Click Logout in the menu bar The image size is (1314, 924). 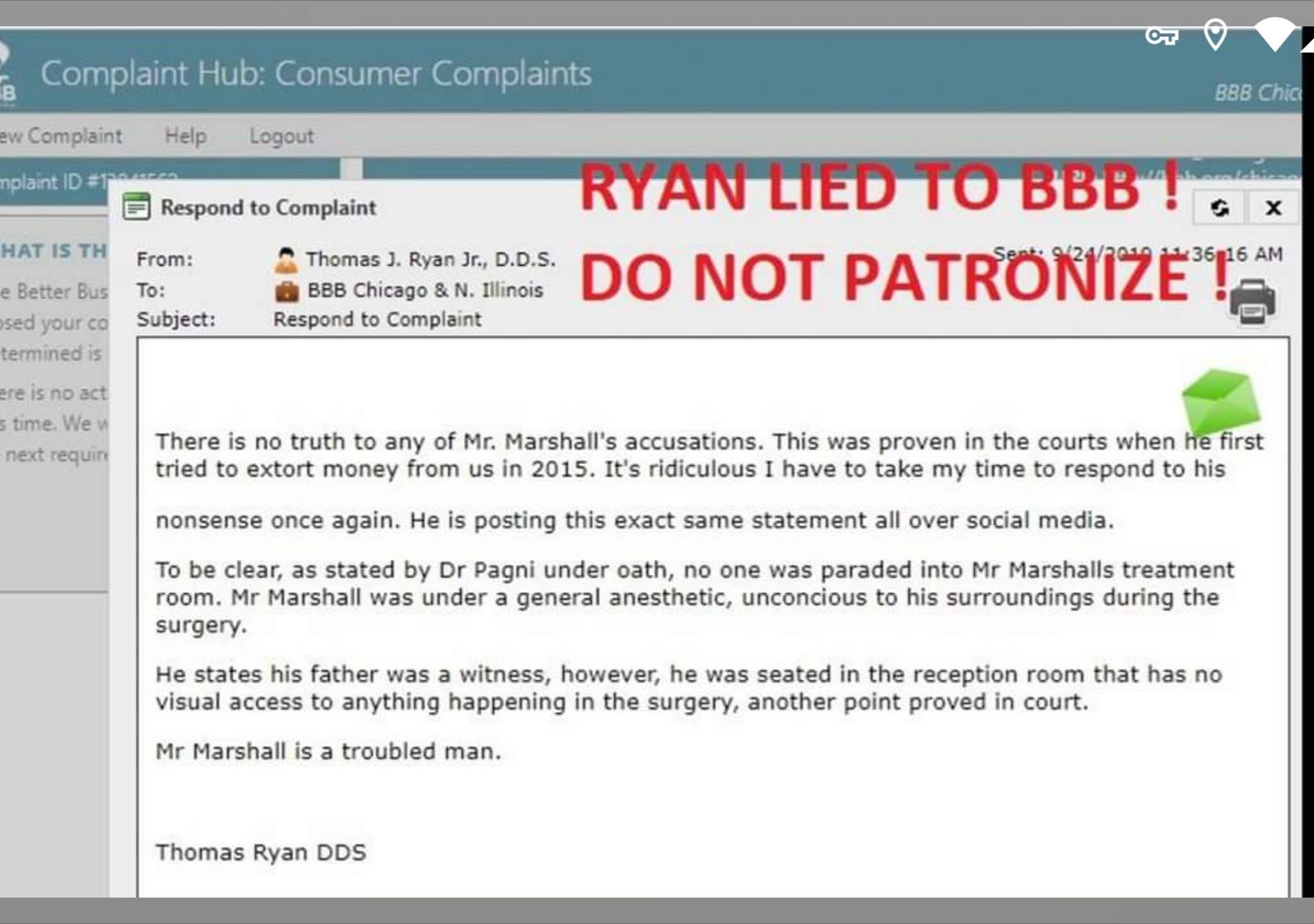click(282, 136)
